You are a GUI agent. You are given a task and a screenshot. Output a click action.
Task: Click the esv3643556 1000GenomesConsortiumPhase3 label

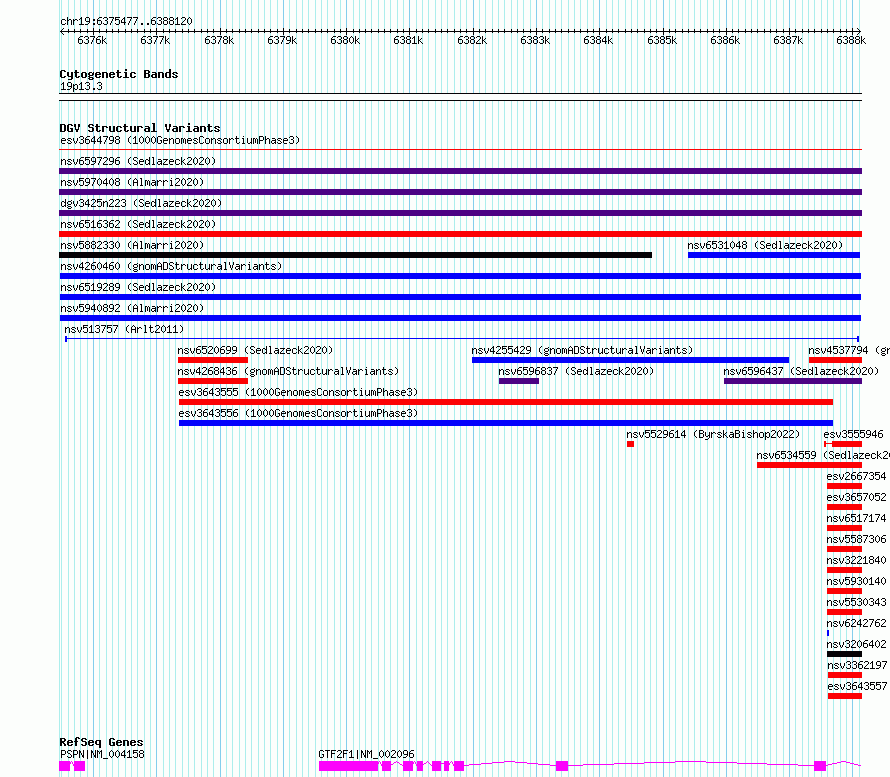click(298, 413)
